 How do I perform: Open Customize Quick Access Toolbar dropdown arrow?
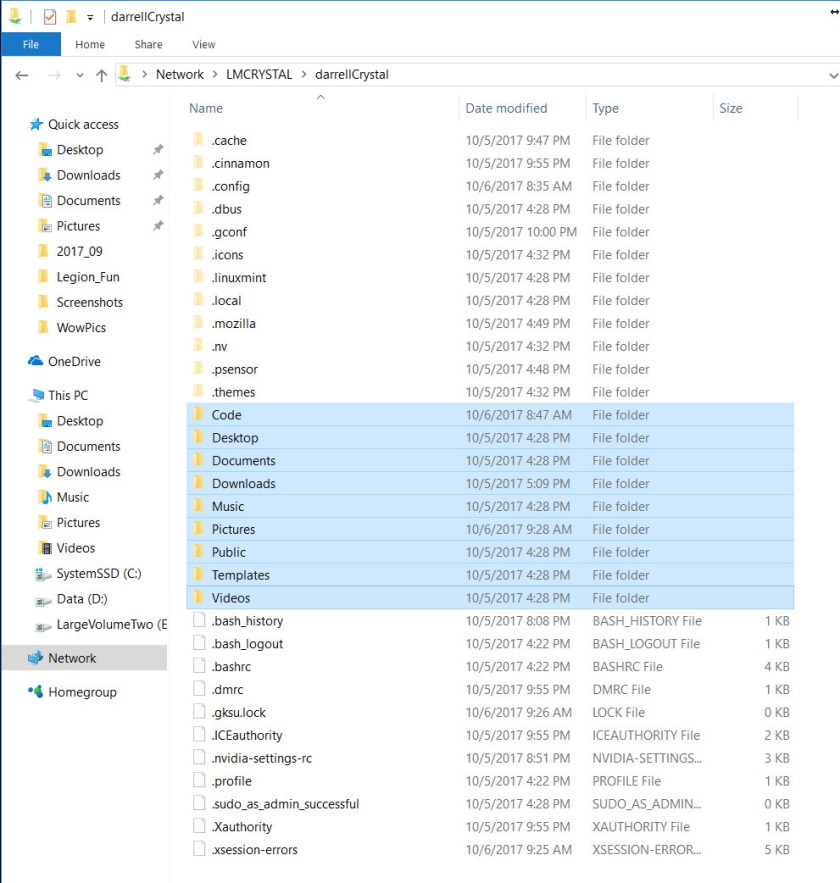[90, 17]
